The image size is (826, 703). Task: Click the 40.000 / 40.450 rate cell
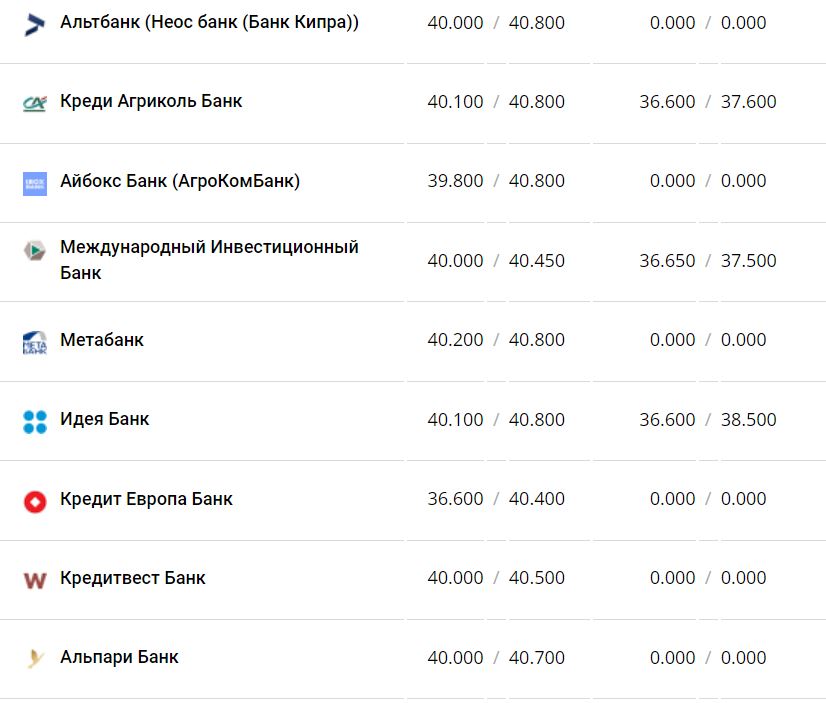click(496, 261)
